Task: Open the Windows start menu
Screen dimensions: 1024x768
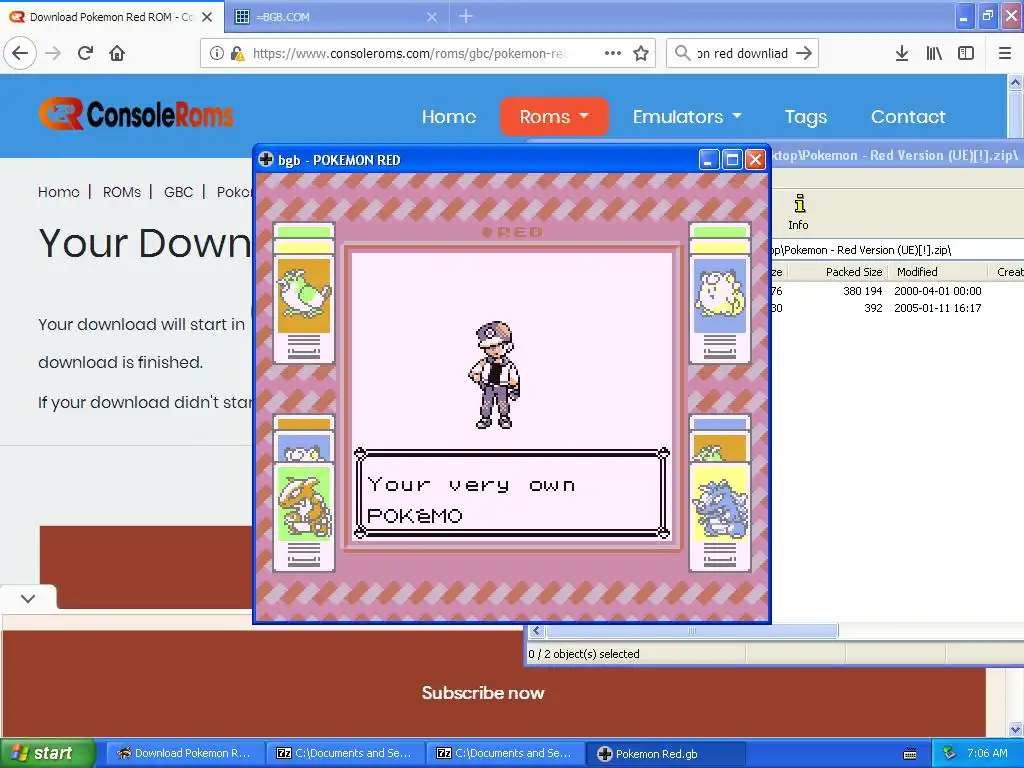Action: coord(47,753)
